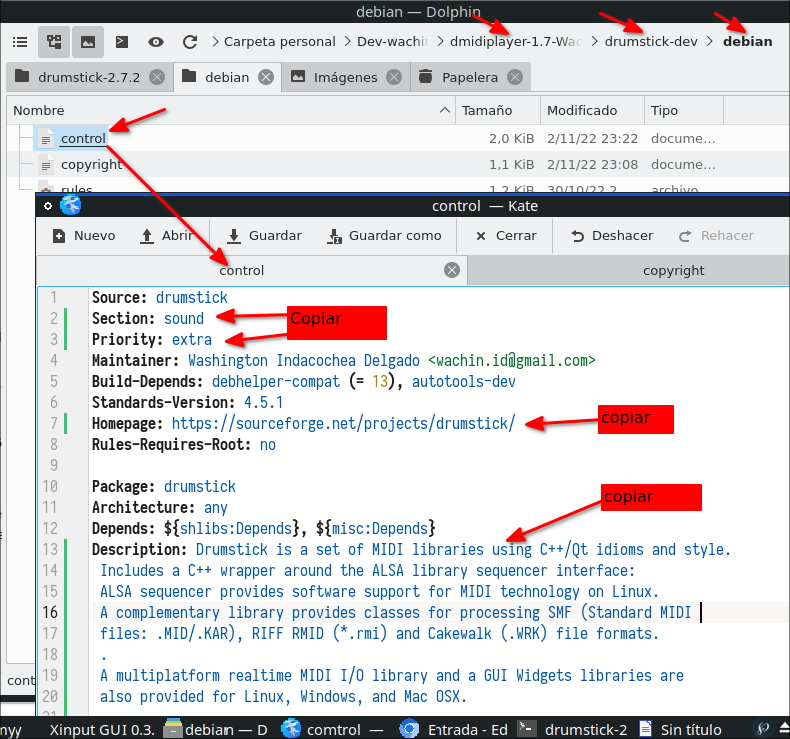The width and height of the screenshot is (790, 739).
Task: Click line number 16 in gutter
Action: pos(50,612)
